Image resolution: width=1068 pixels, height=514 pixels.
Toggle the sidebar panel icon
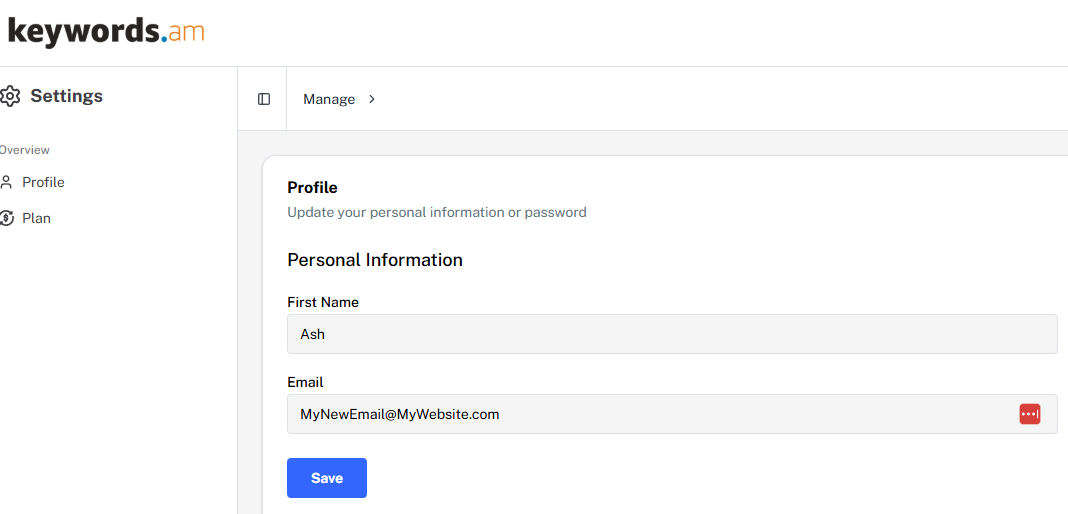click(x=264, y=99)
